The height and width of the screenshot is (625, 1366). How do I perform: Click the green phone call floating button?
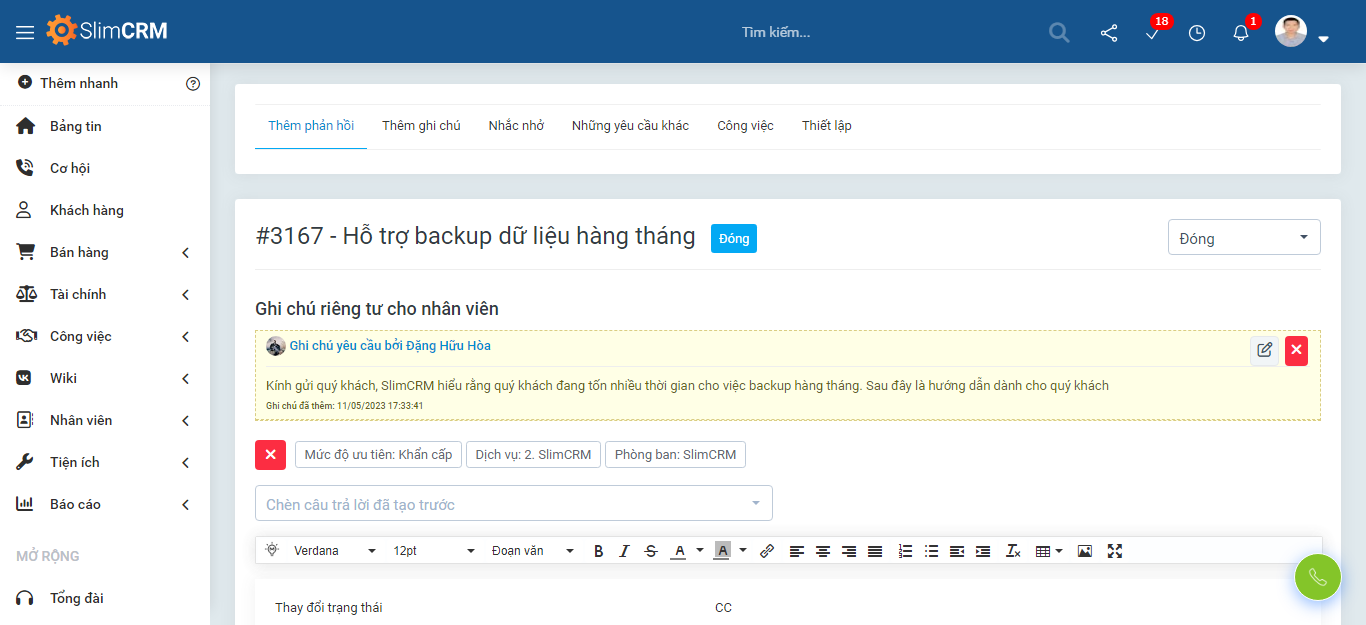pos(1317,577)
